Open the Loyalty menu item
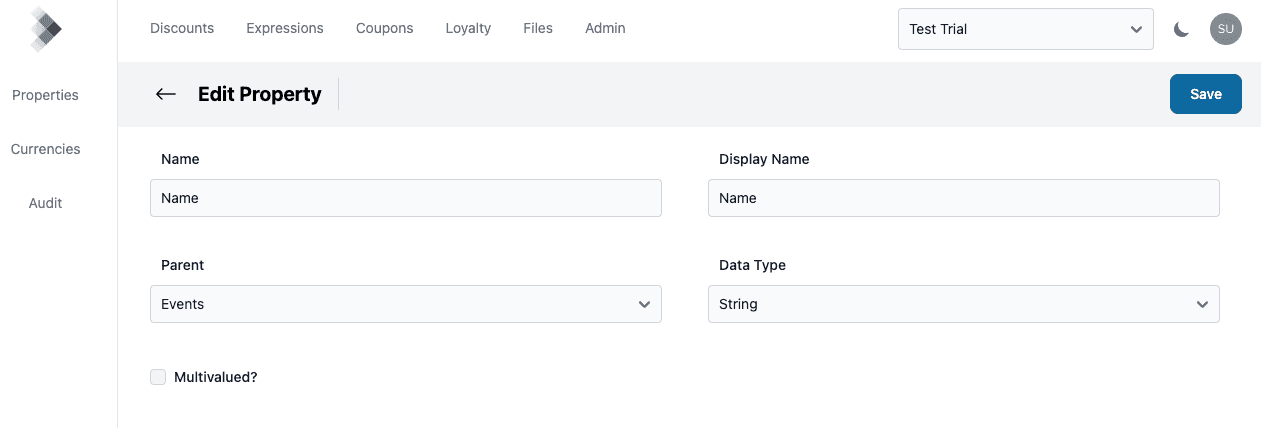The image size is (1261, 428). point(468,28)
